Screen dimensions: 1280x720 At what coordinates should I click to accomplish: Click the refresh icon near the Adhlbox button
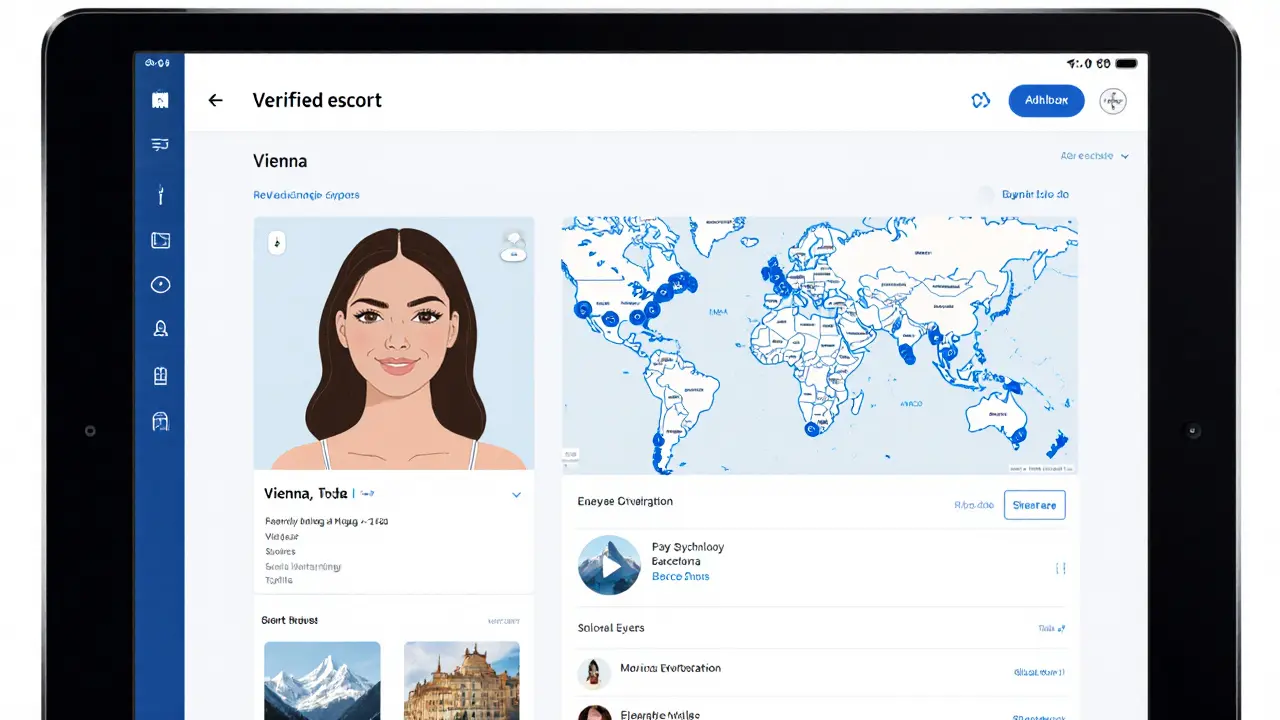980,100
